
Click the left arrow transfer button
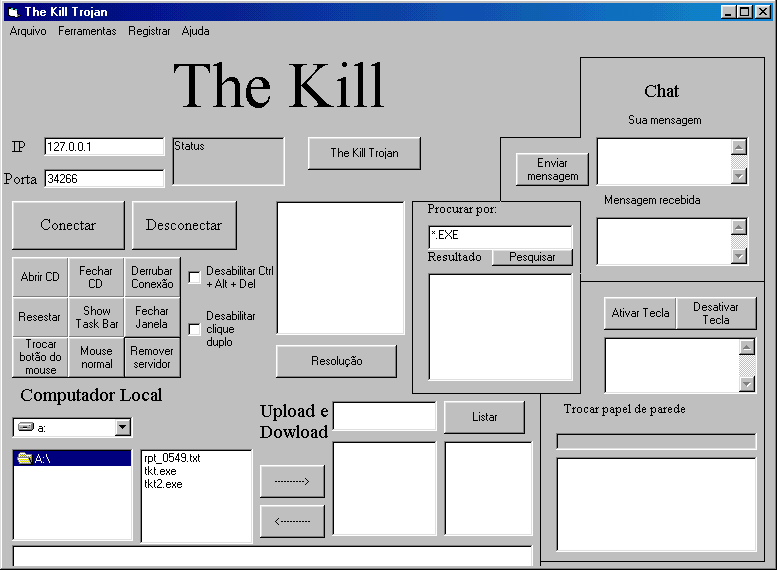pyautogui.click(x=292, y=521)
